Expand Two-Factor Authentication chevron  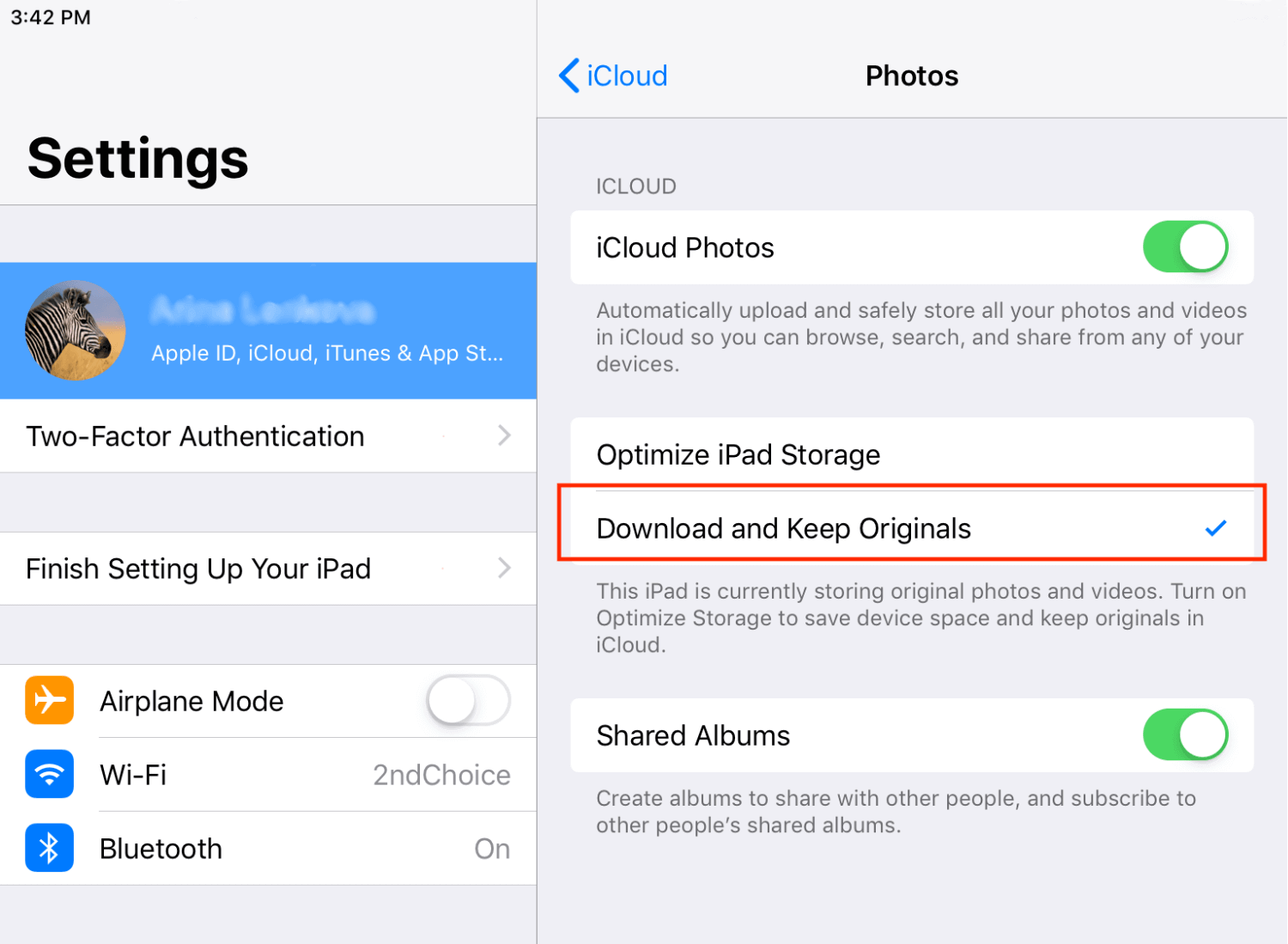(504, 436)
